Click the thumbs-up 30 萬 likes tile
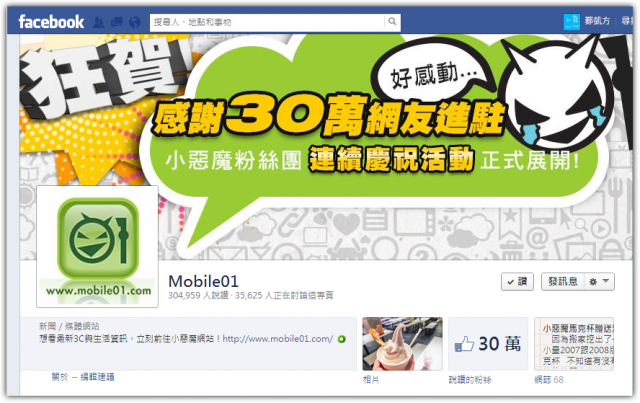640x403 pixels. 488,344
